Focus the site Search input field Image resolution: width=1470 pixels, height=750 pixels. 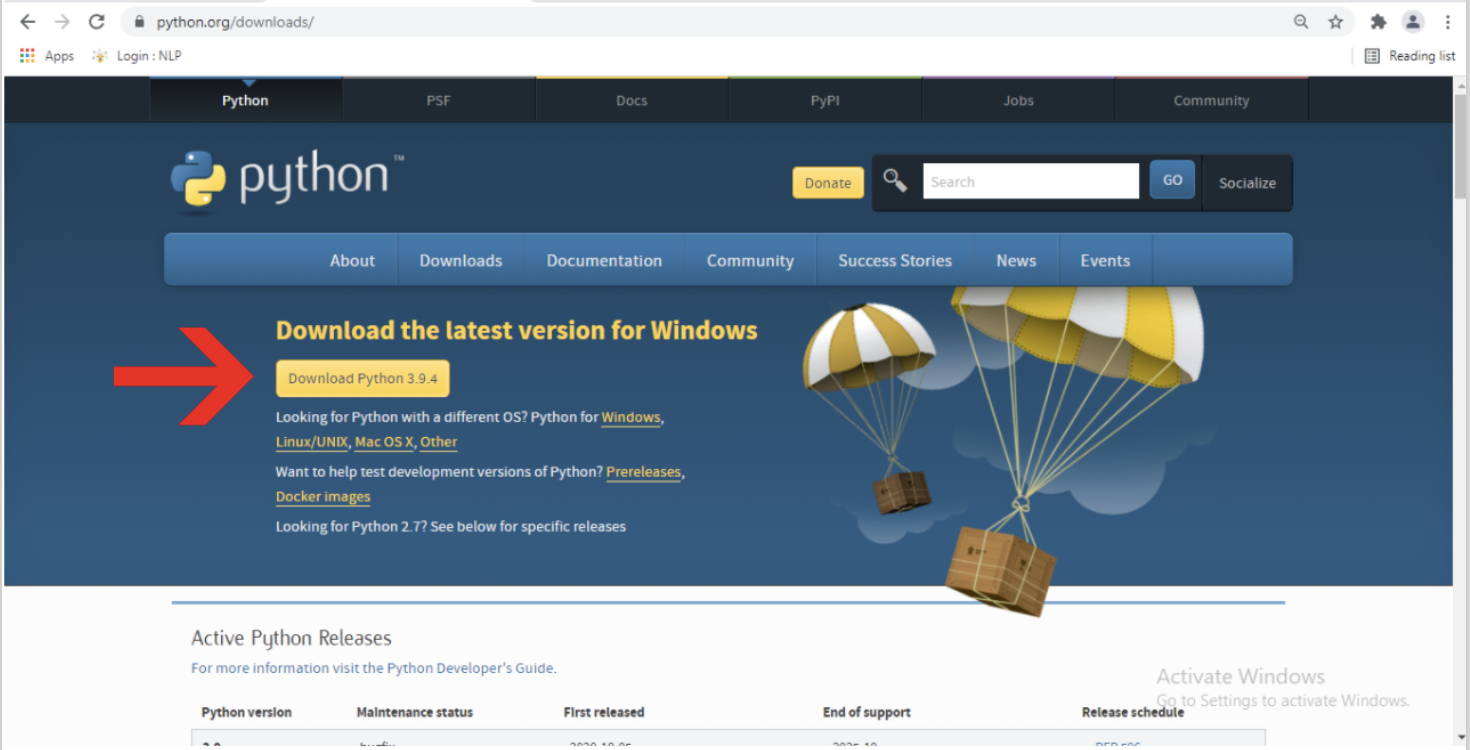(x=1030, y=182)
